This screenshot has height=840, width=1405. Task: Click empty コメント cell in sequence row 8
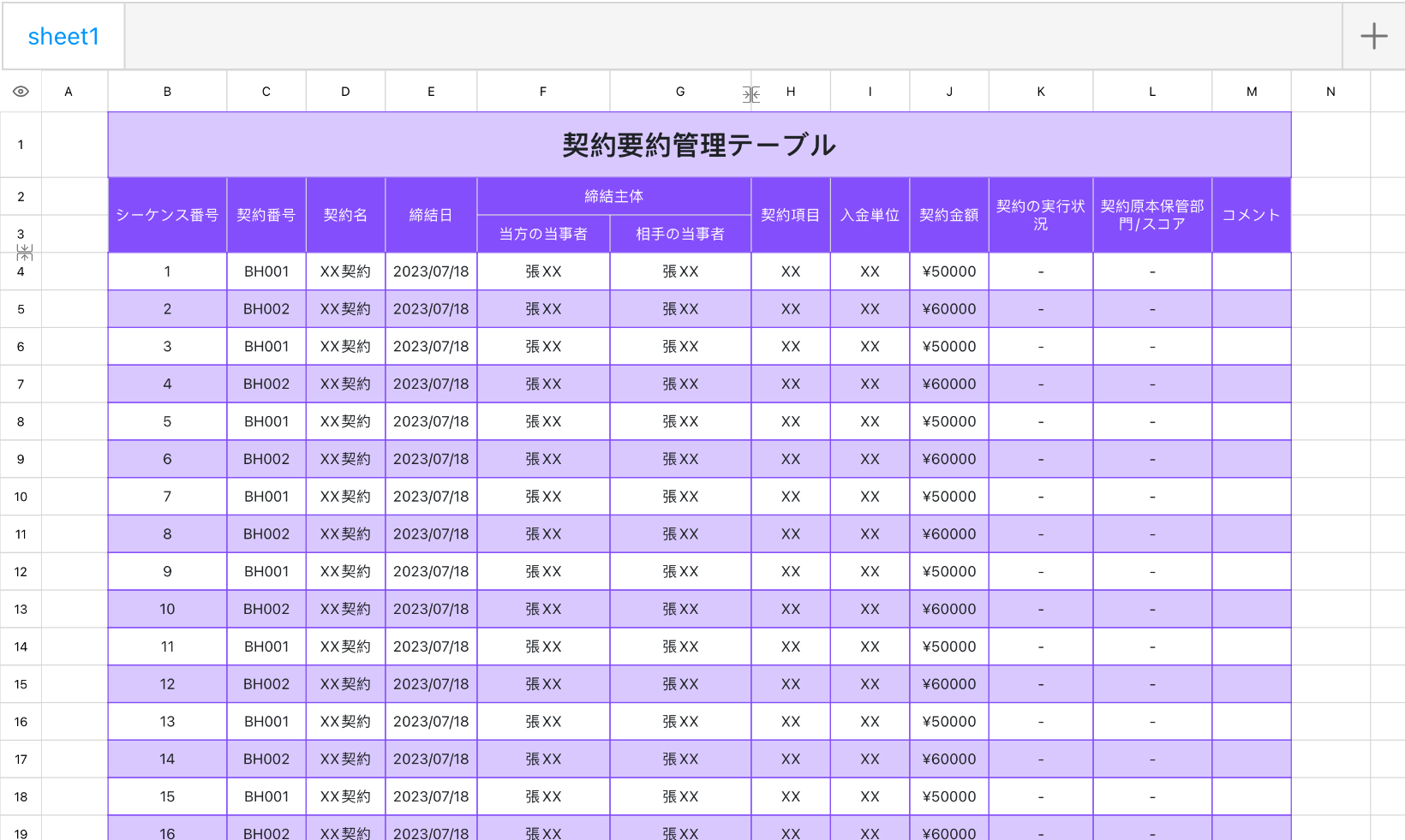click(x=1252, y=534)
